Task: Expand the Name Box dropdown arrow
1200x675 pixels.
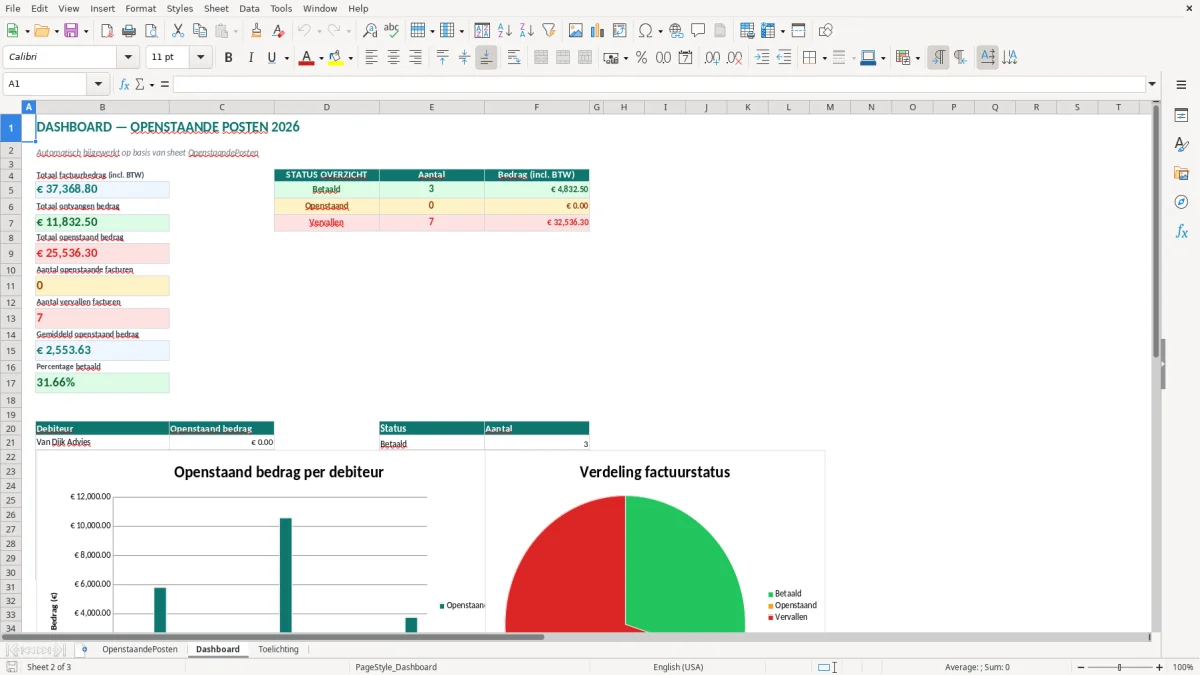Action: (x=98, y=84)
